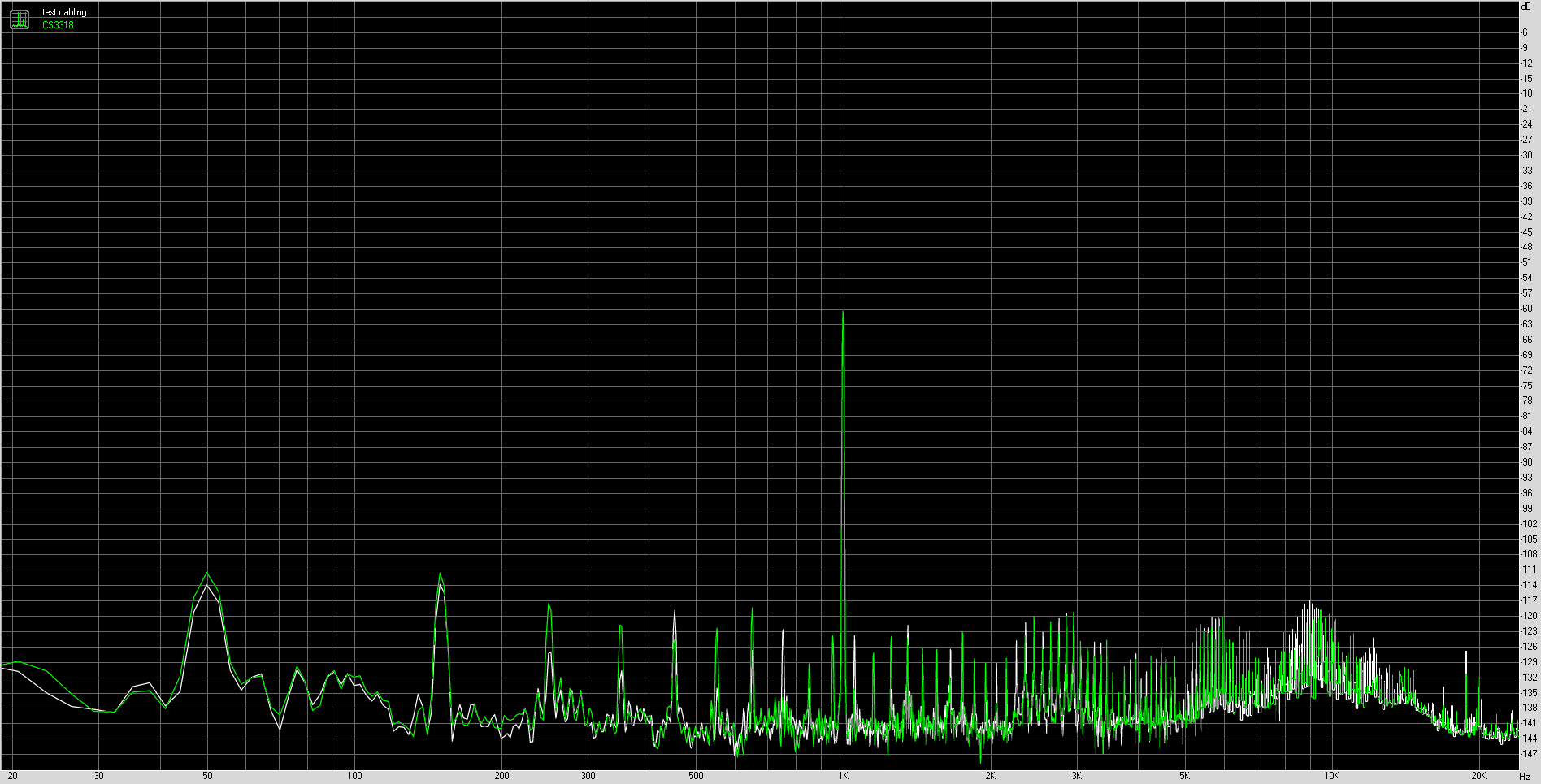Click the '-6' dB scale label
The image size is (1541, 784).
point(1525,32)
